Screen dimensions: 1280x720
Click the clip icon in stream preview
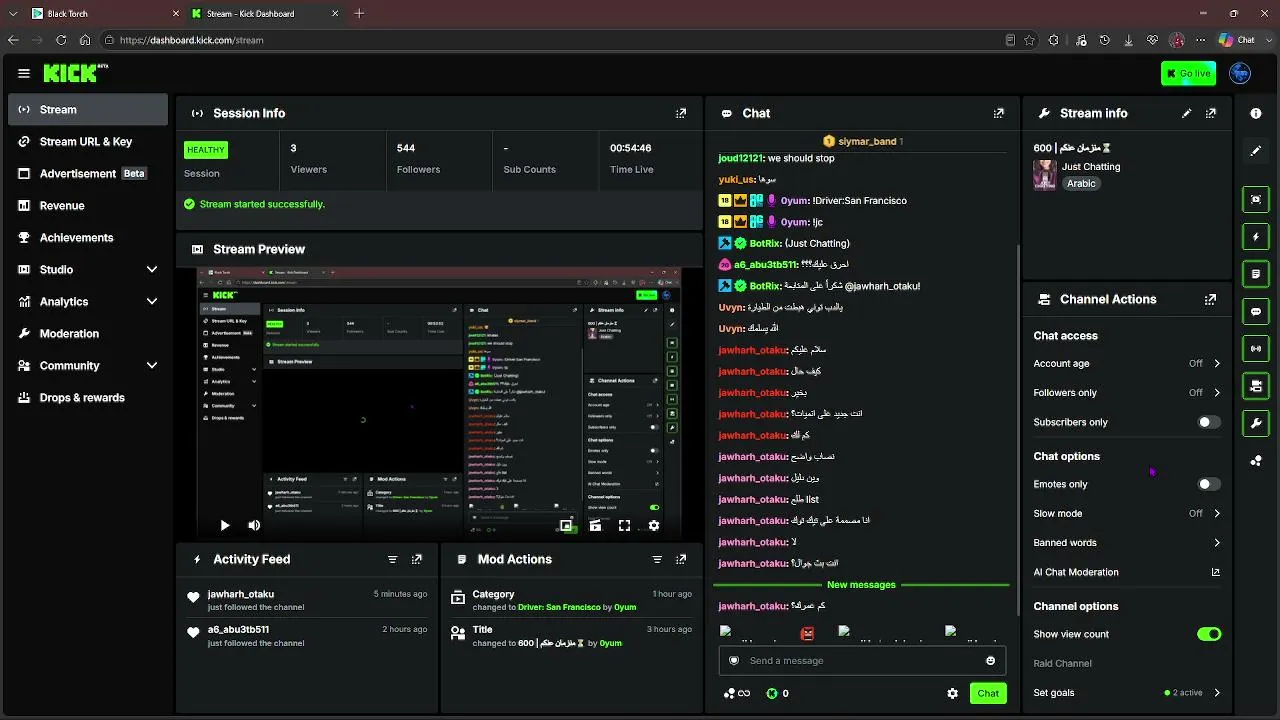coord(595,525)
